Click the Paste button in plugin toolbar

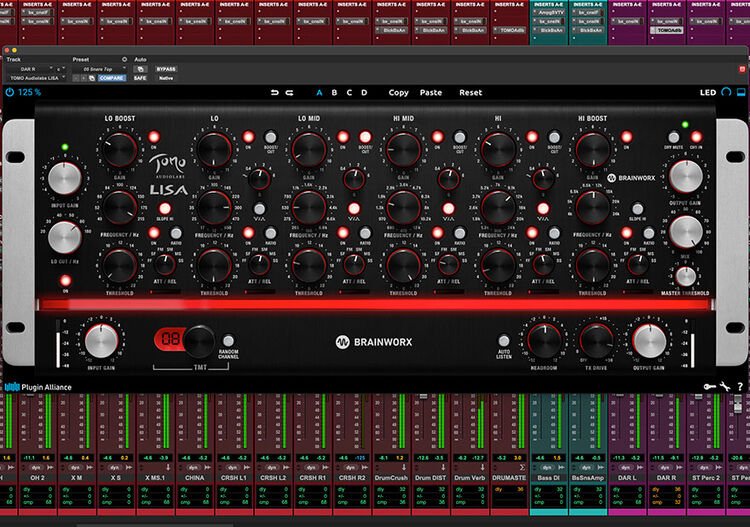coord(431,93)
